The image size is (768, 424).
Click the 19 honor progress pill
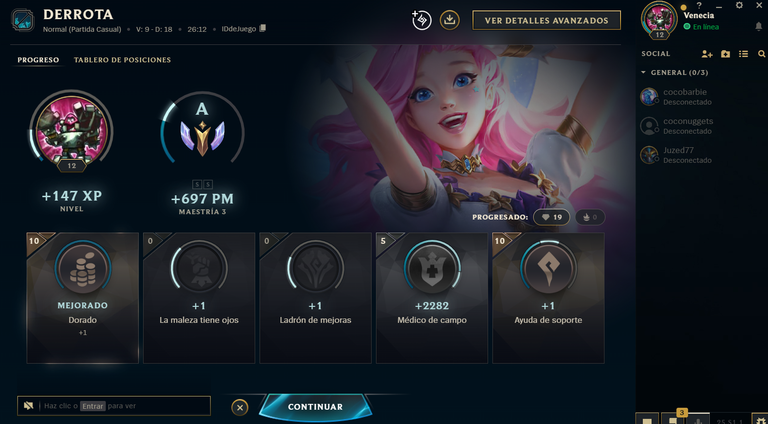point(551,217)
